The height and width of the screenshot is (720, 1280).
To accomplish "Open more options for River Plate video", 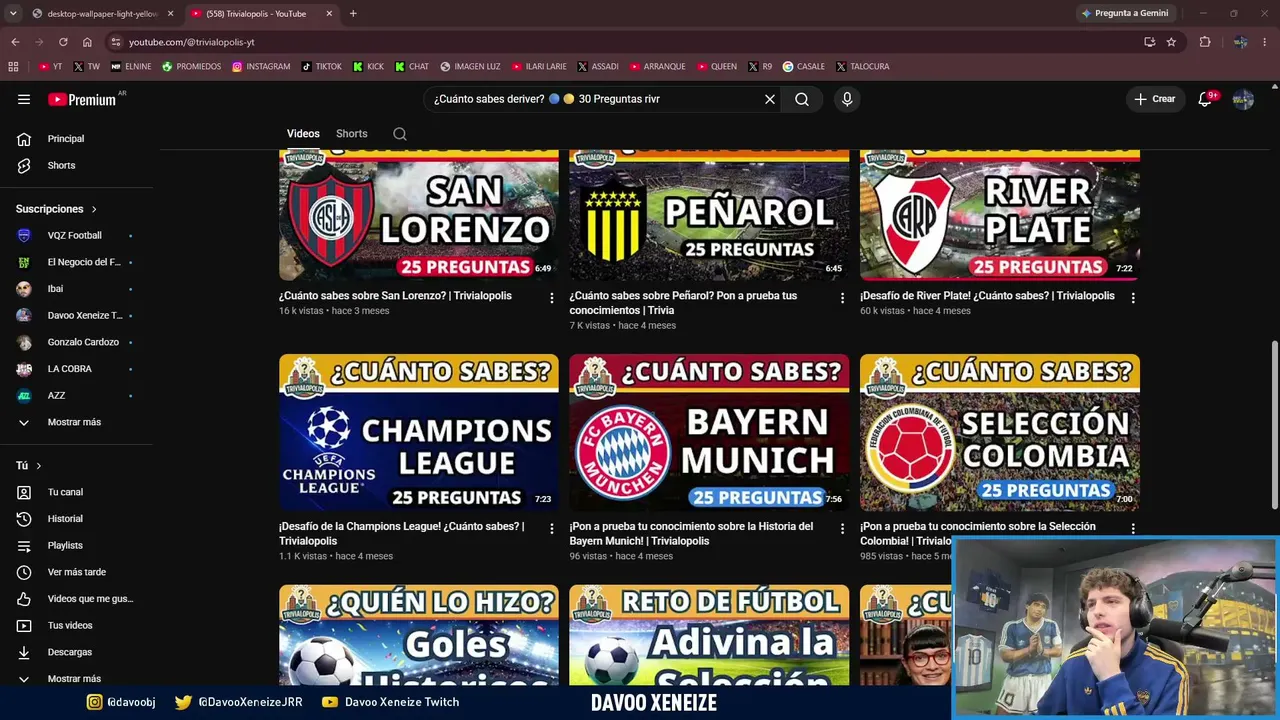I will [x=1133, y=298].
